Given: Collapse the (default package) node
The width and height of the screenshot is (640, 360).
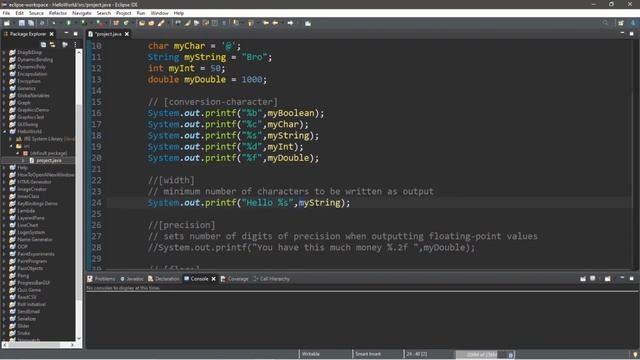Looking at the screenshot, I should point(18,153).
